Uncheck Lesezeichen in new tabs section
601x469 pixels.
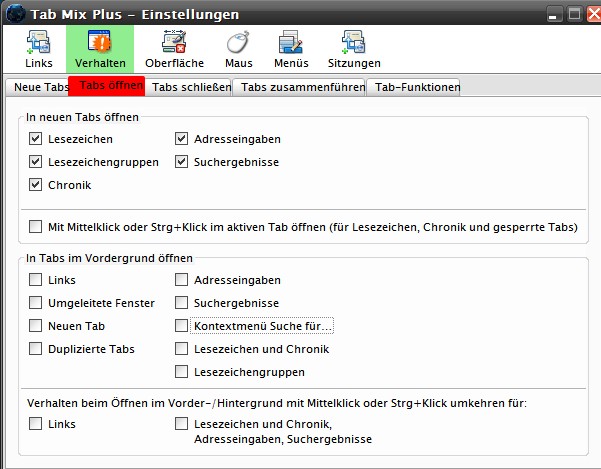click(36, 139)
